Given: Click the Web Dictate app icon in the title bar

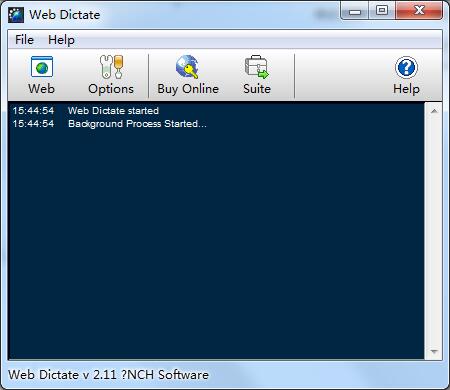Looking at the screenshot, I should 16,15.
